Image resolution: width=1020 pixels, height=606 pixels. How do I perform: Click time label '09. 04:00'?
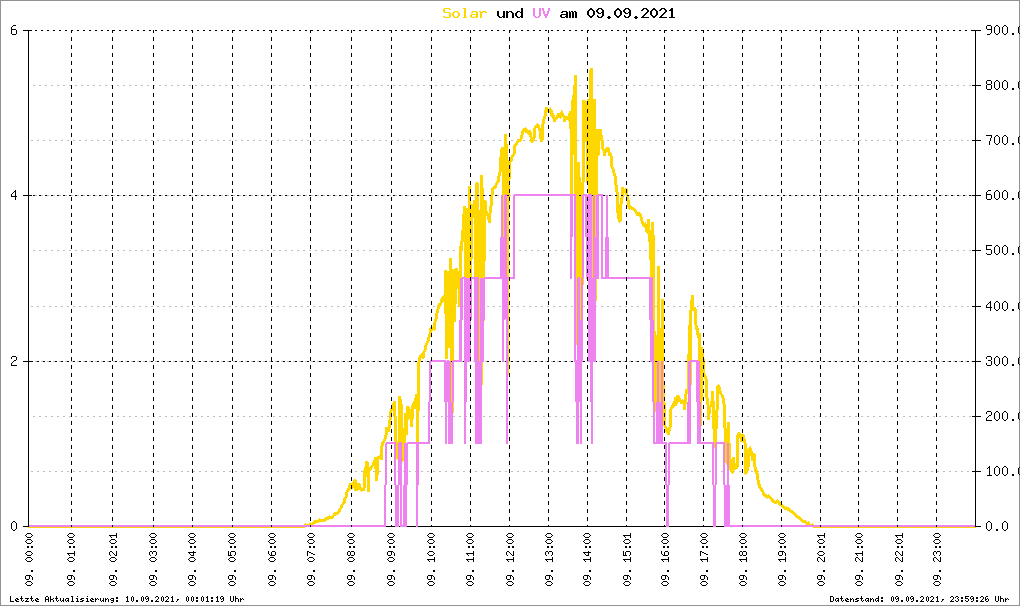(193, 560)
